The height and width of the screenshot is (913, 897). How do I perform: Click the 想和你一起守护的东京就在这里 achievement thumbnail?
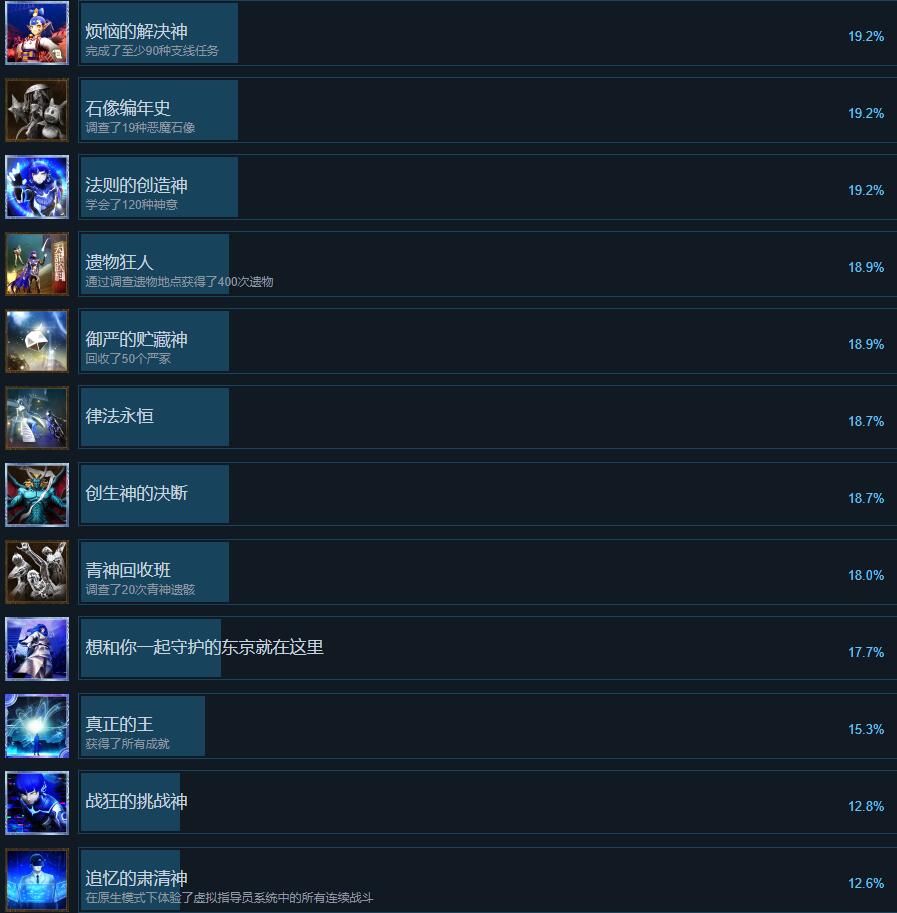tap(37, 649)
